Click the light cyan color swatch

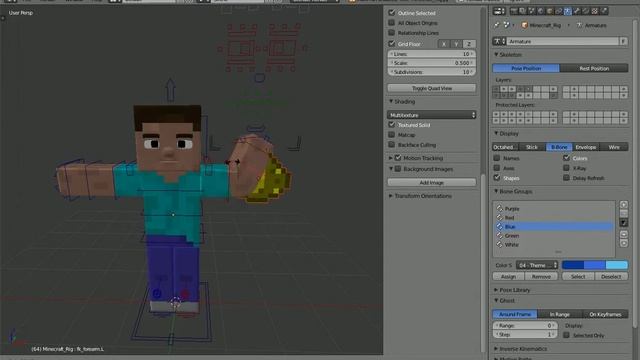point(617,265)
